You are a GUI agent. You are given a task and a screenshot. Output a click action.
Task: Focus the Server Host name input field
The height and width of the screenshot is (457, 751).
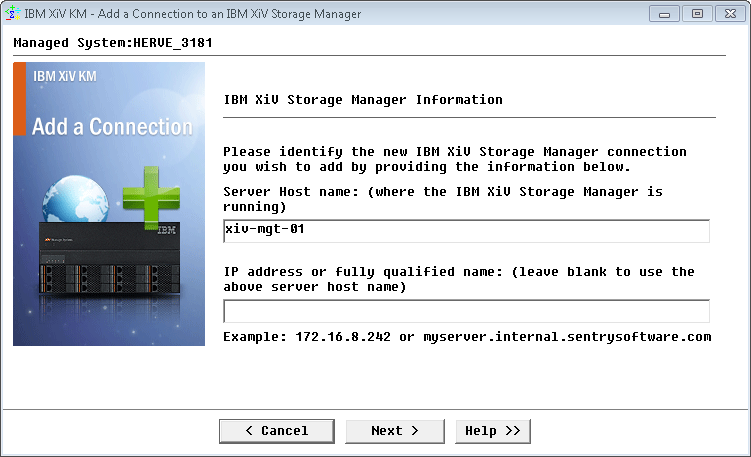point(466,231)
